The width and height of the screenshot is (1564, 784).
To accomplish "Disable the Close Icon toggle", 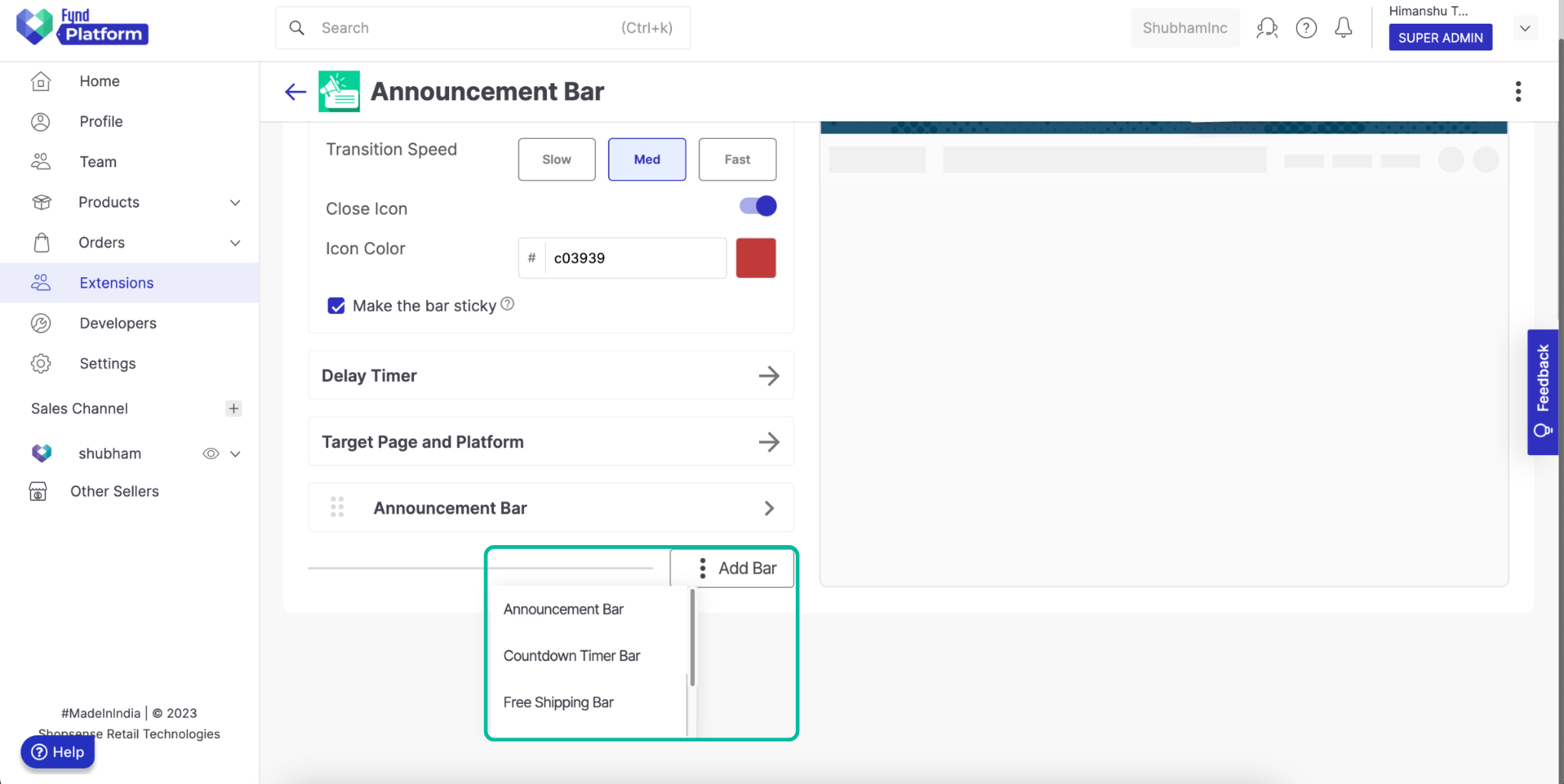I will tap(755, 206).
